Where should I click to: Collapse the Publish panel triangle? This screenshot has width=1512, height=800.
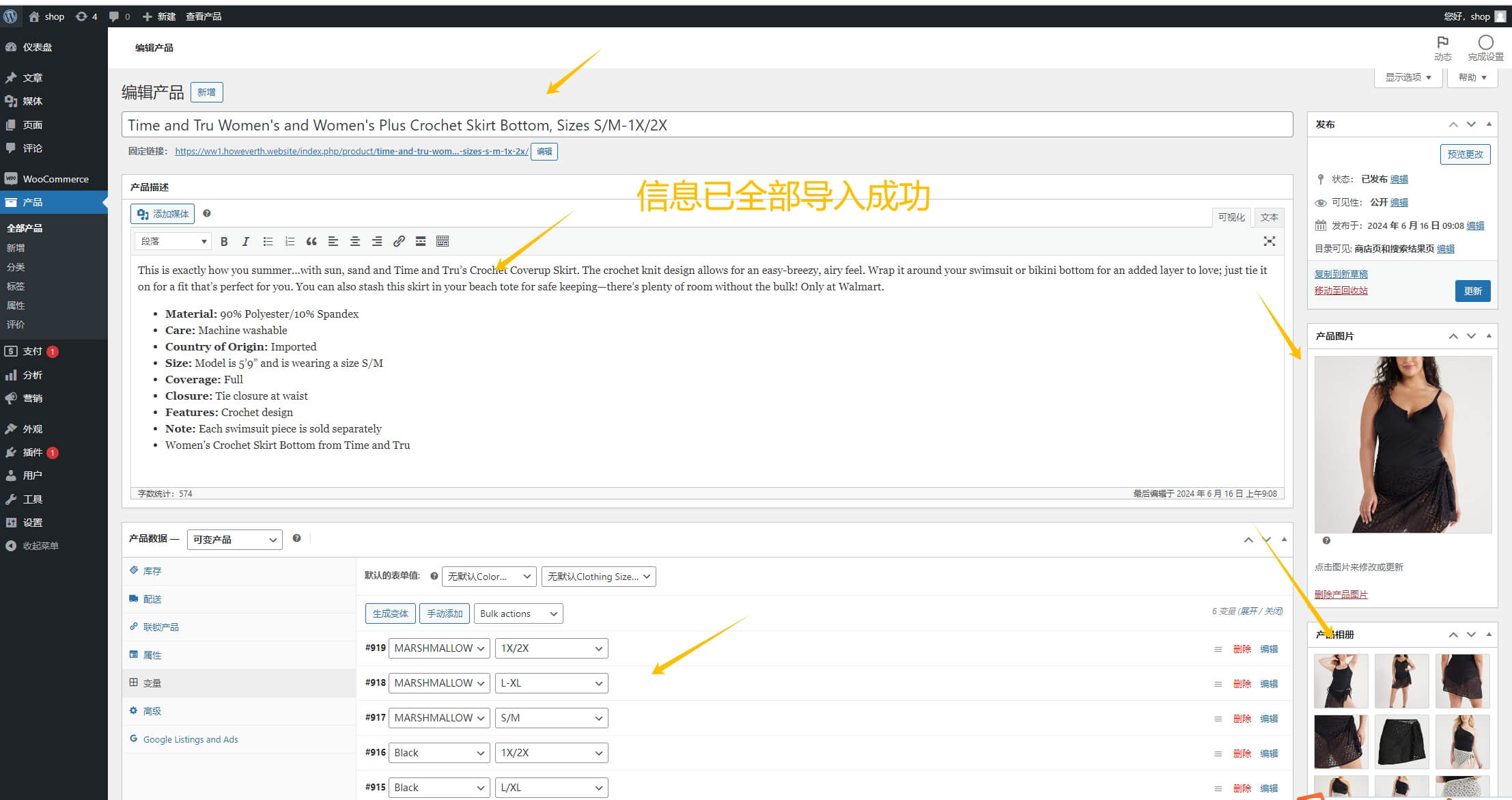(x=1489, y=124)
